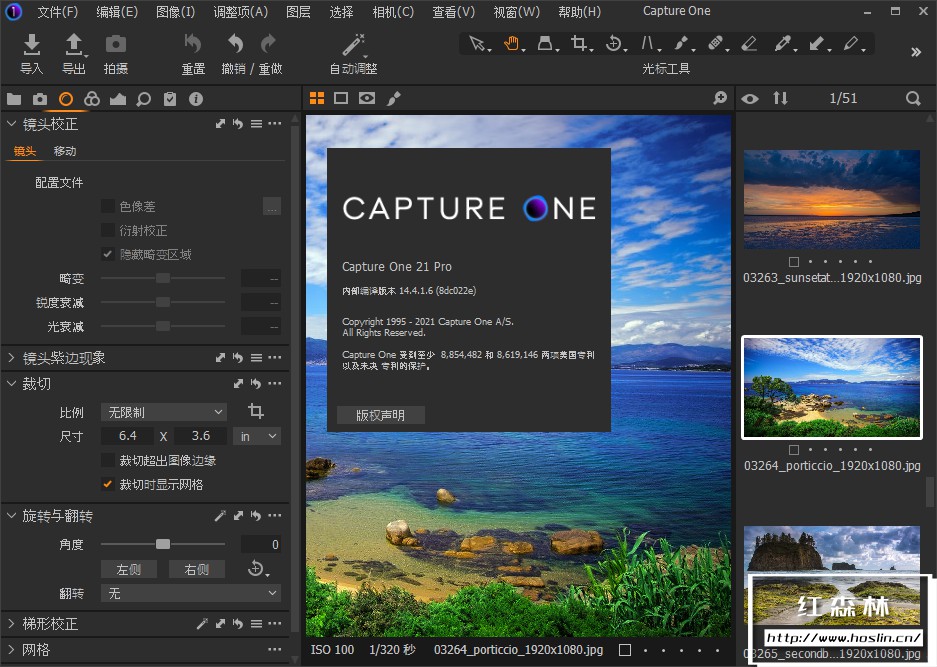
Task: Expand the 镜头紫边现象 panel
Action: tap(64, 358)
